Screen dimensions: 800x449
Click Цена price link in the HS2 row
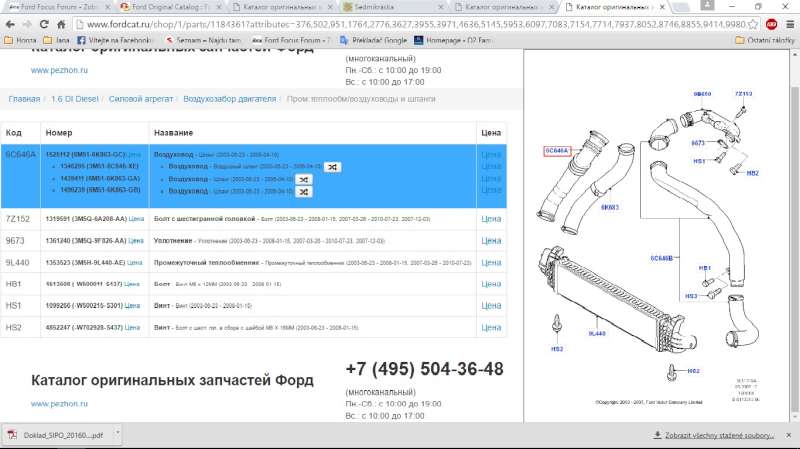click(491, 327)
